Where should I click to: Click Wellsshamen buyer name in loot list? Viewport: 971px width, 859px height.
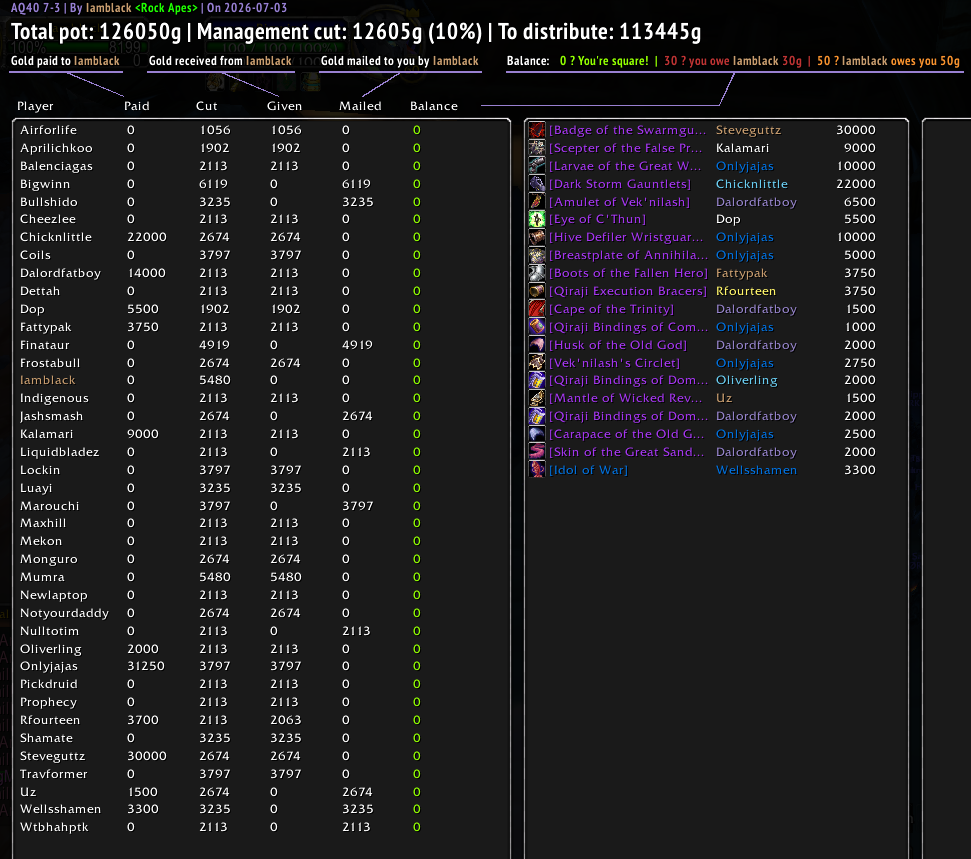click(x=756, y=470)
